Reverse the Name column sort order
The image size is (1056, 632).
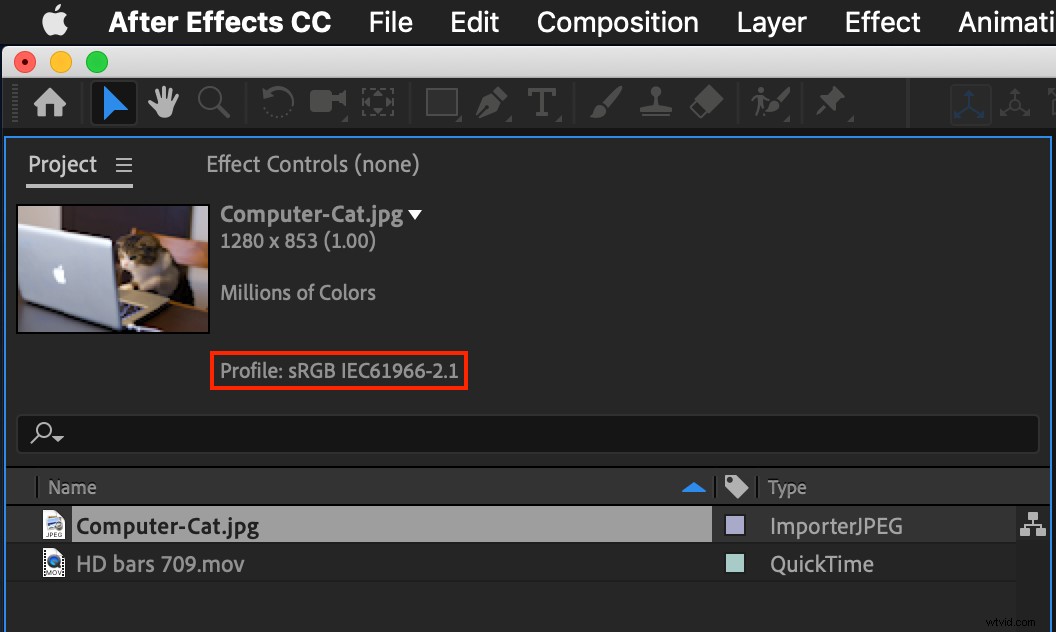tap(693, 487)
